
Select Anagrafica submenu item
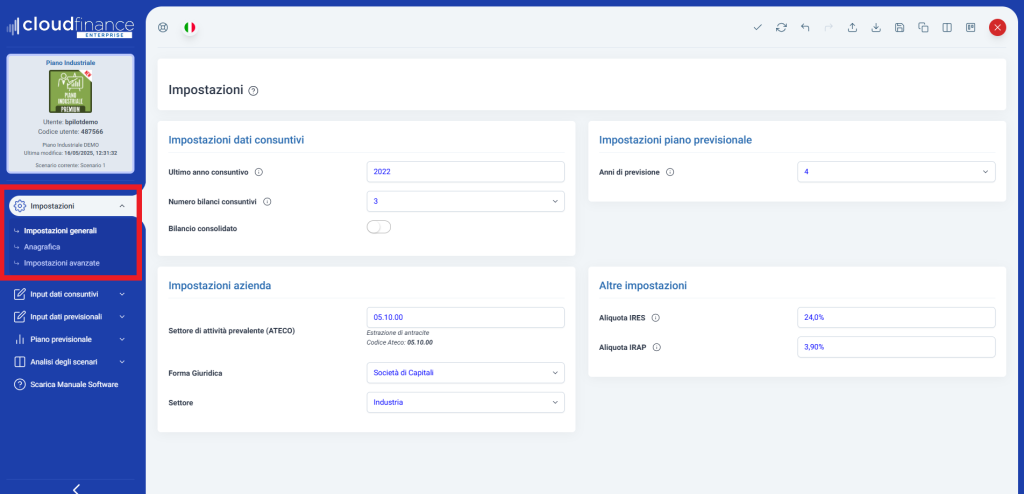pyautogui.click(x=42, y=247)
